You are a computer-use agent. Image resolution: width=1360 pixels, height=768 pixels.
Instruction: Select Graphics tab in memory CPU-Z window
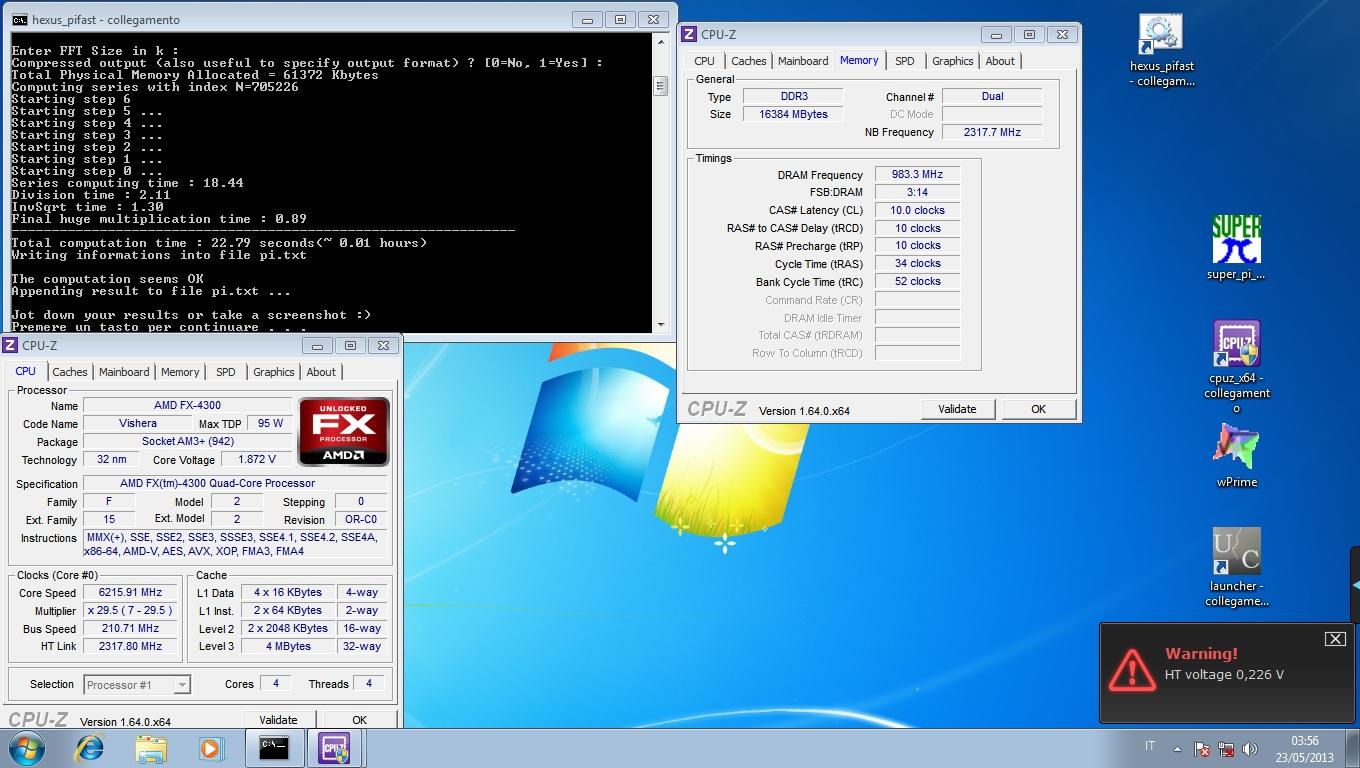pos(952,61)
